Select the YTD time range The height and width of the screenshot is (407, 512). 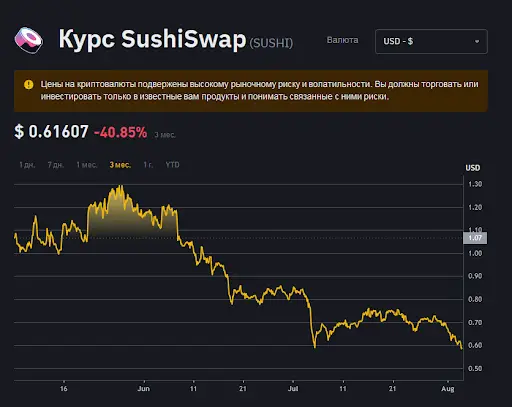172,165
